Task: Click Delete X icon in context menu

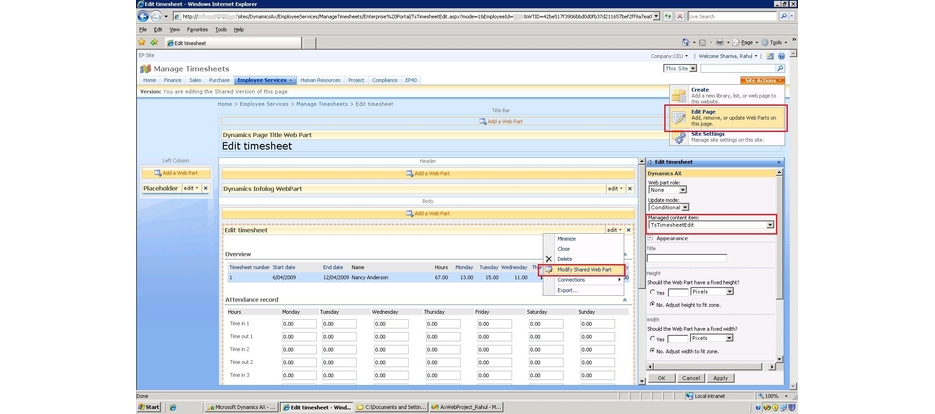Action: pyautogui.click(x=549, y=259)
